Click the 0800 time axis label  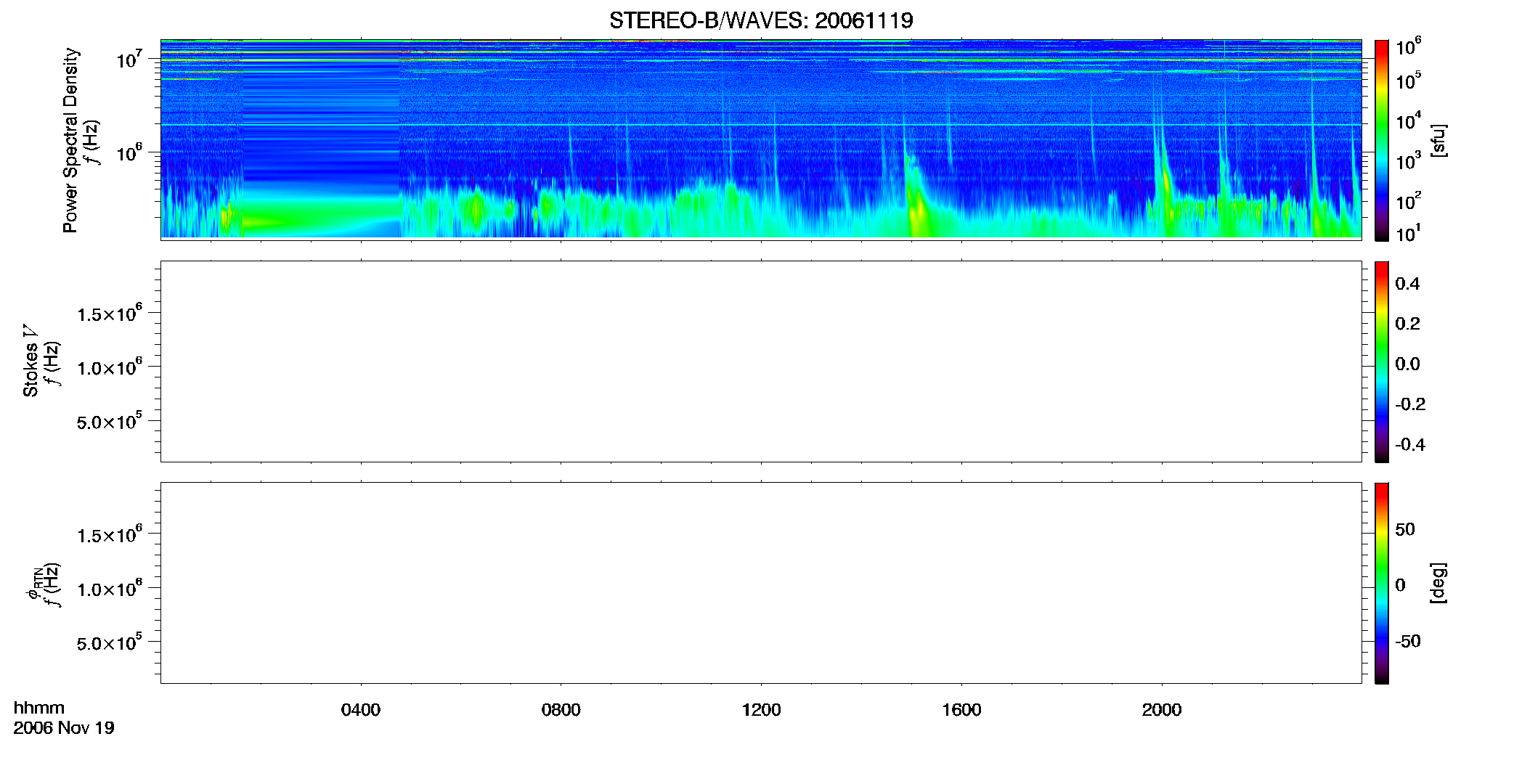pyautogui.click(x=561, y=710)
